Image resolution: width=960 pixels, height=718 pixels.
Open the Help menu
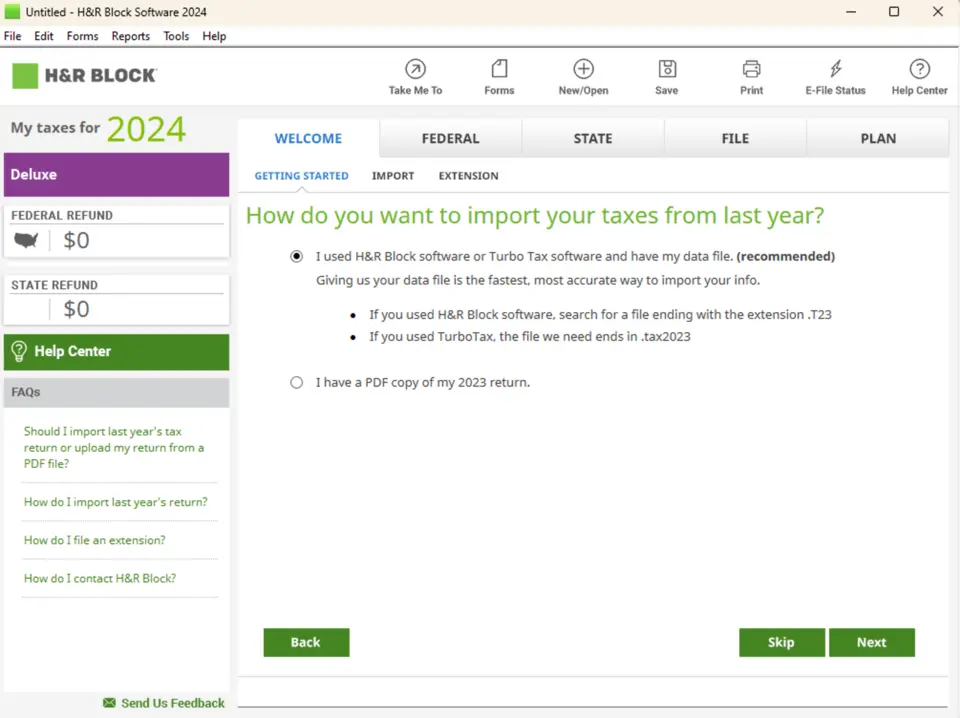tap(214, 36)
